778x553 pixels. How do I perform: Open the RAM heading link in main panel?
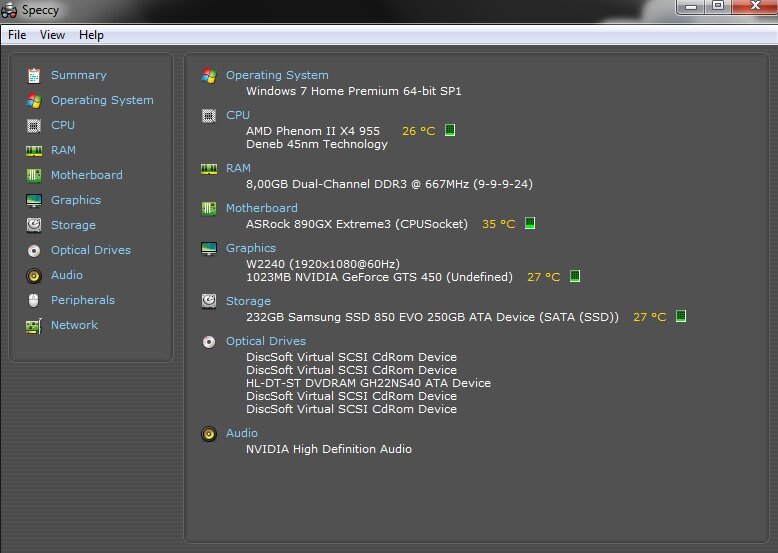[239, 168]
